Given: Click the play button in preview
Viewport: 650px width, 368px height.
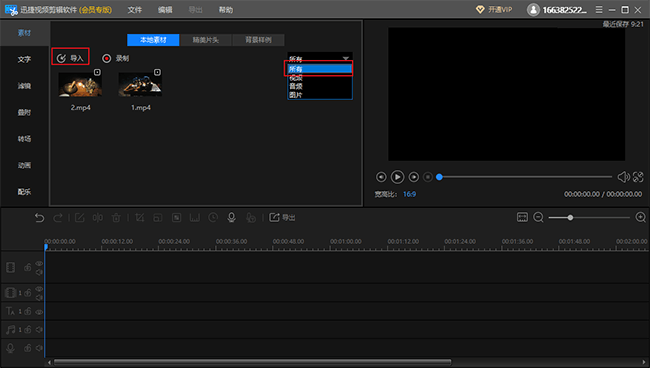Looking at the screenshot, I should (397, 177).
